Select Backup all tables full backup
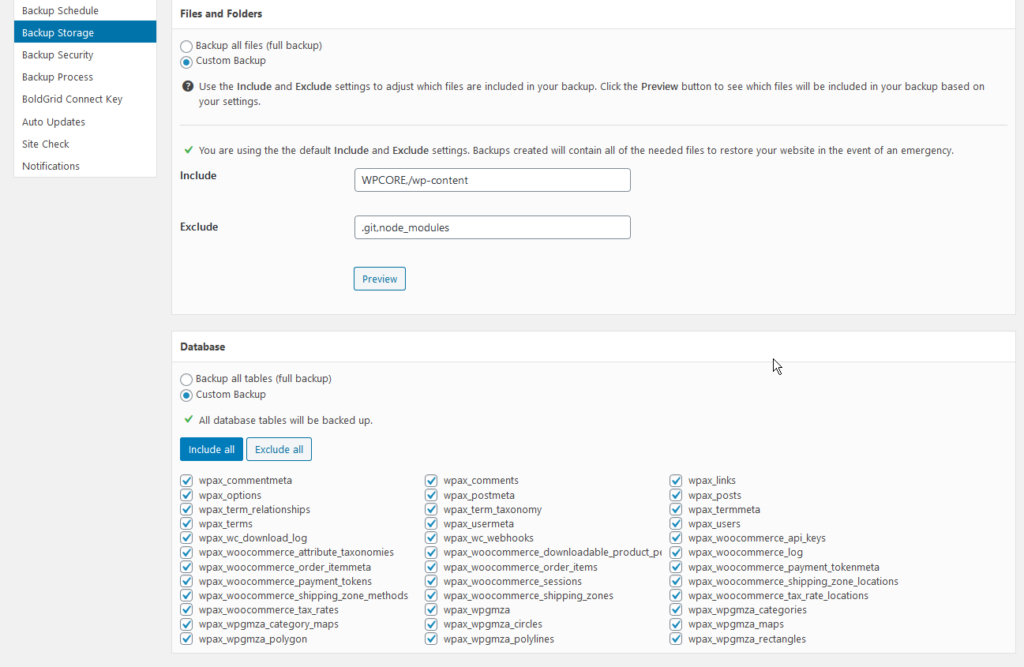1024x667 pixels. pyautogui.click(x=186, y=379)
